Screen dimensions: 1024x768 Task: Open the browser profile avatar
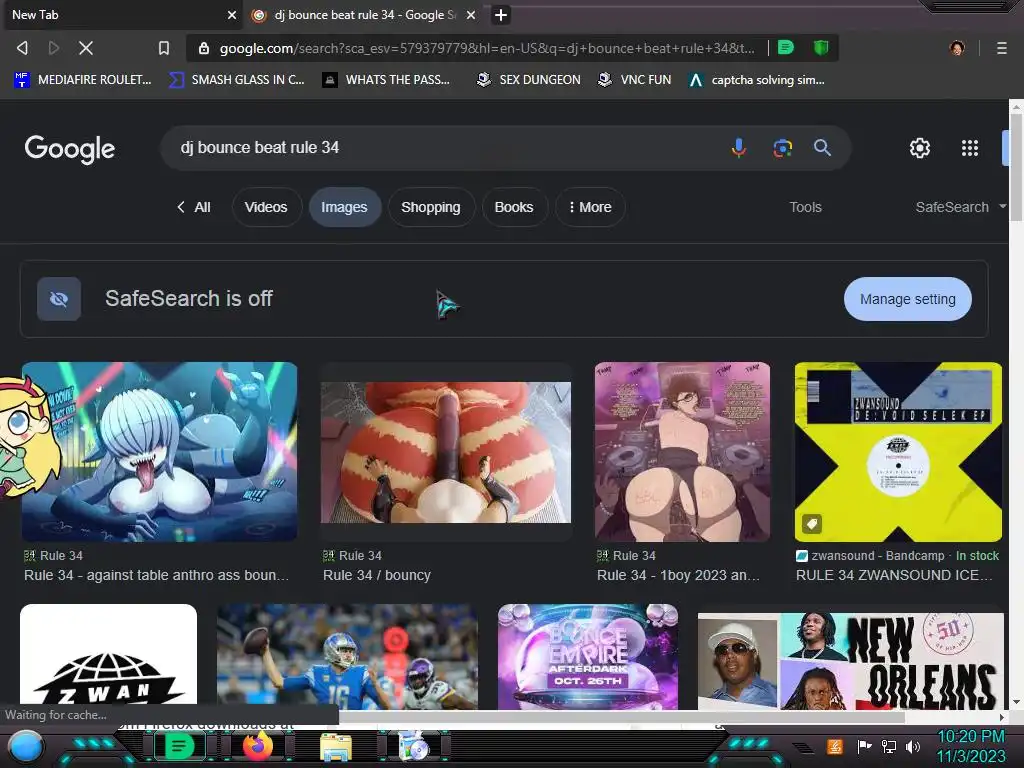point(957,48)
